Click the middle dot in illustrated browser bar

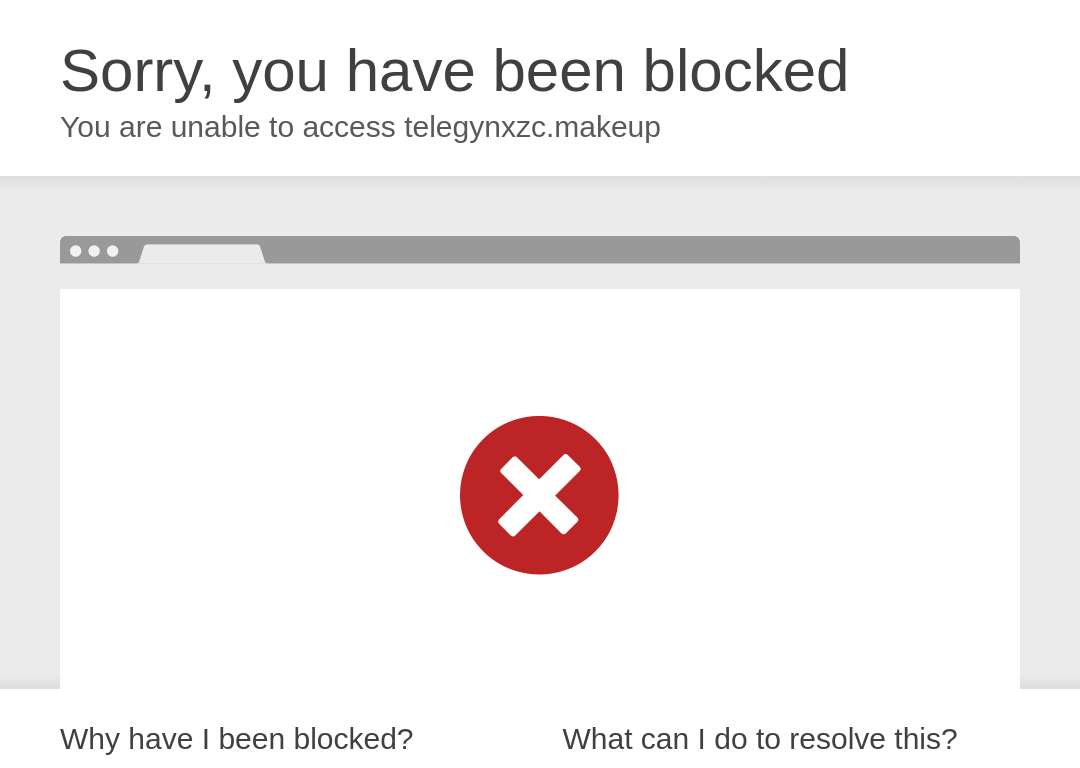pos(94,251)
